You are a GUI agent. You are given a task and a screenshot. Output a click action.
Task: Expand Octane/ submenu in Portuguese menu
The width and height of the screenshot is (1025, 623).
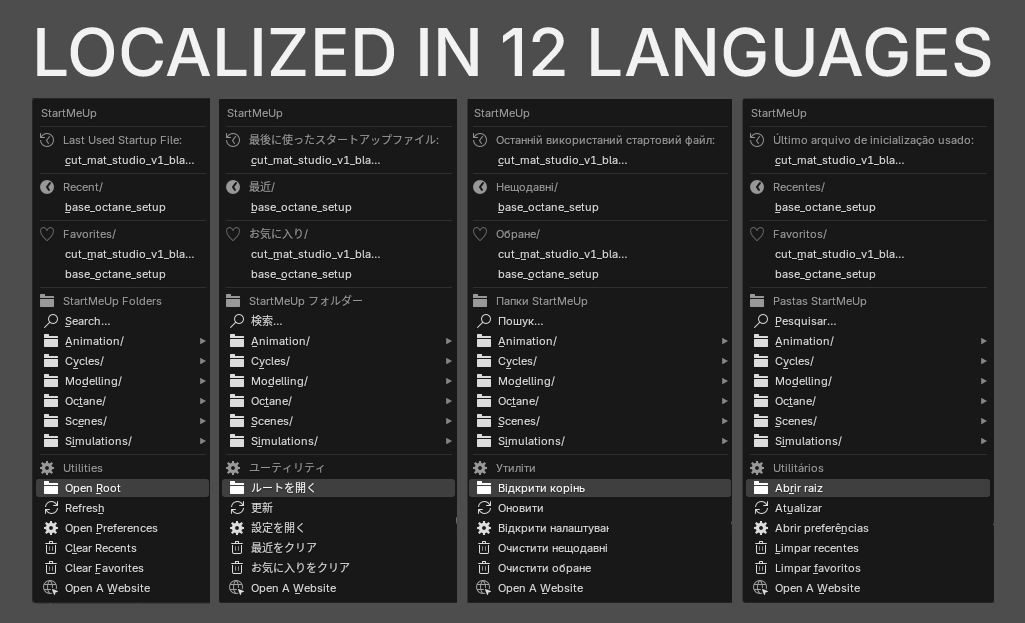(x=984, y=401)
